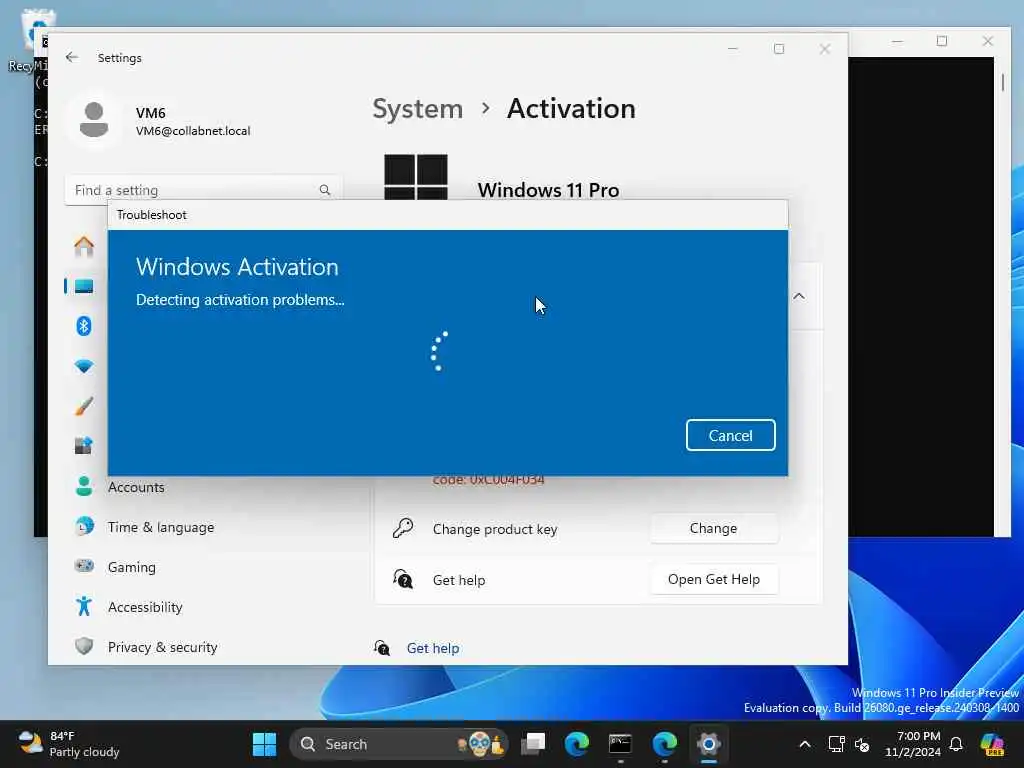Click the Windows 11 Pro logo
Image resolution: width=1024 pixels, height=768 pixels.
coord(416,177)
